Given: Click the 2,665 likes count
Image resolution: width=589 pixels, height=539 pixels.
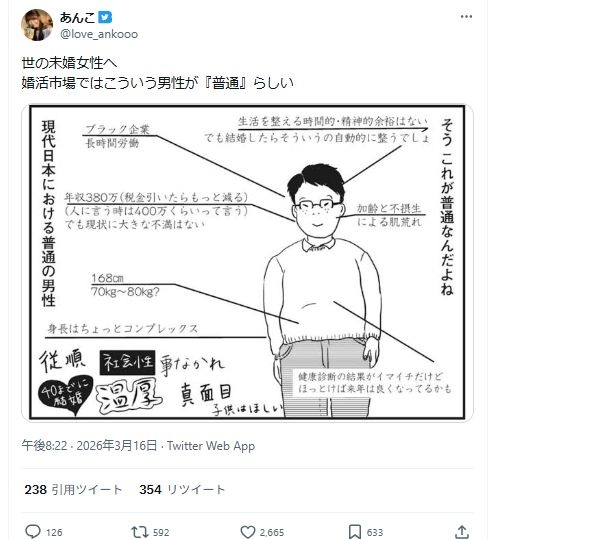Looking at the screenshot, I should tap(272, 532).
